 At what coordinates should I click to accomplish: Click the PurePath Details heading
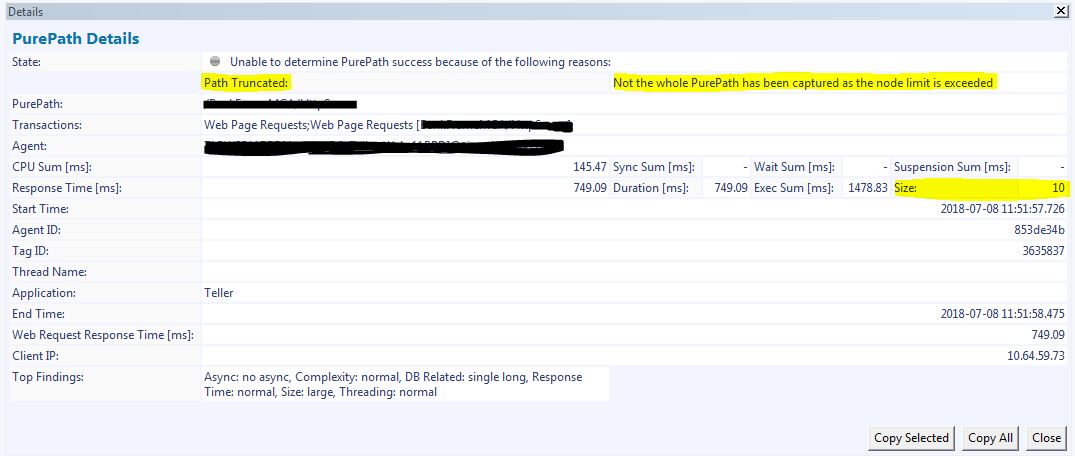point(75,38)
